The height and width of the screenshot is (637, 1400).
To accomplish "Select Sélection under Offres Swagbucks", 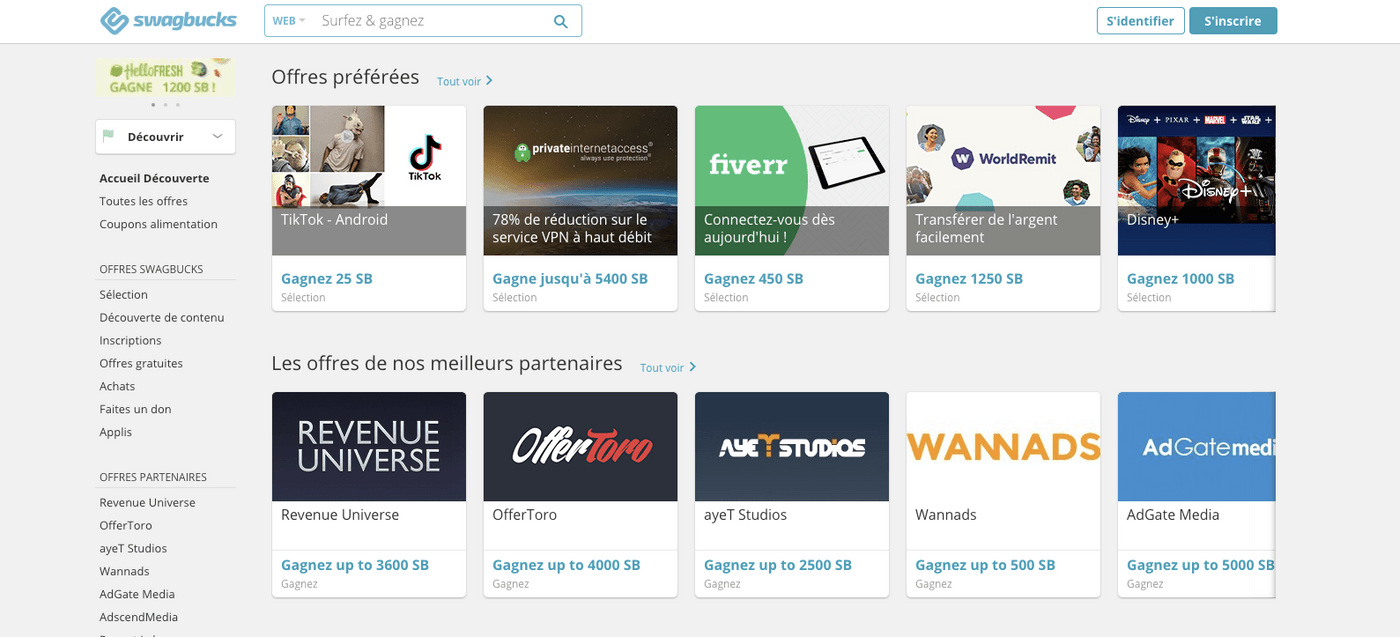I will 123,294.
